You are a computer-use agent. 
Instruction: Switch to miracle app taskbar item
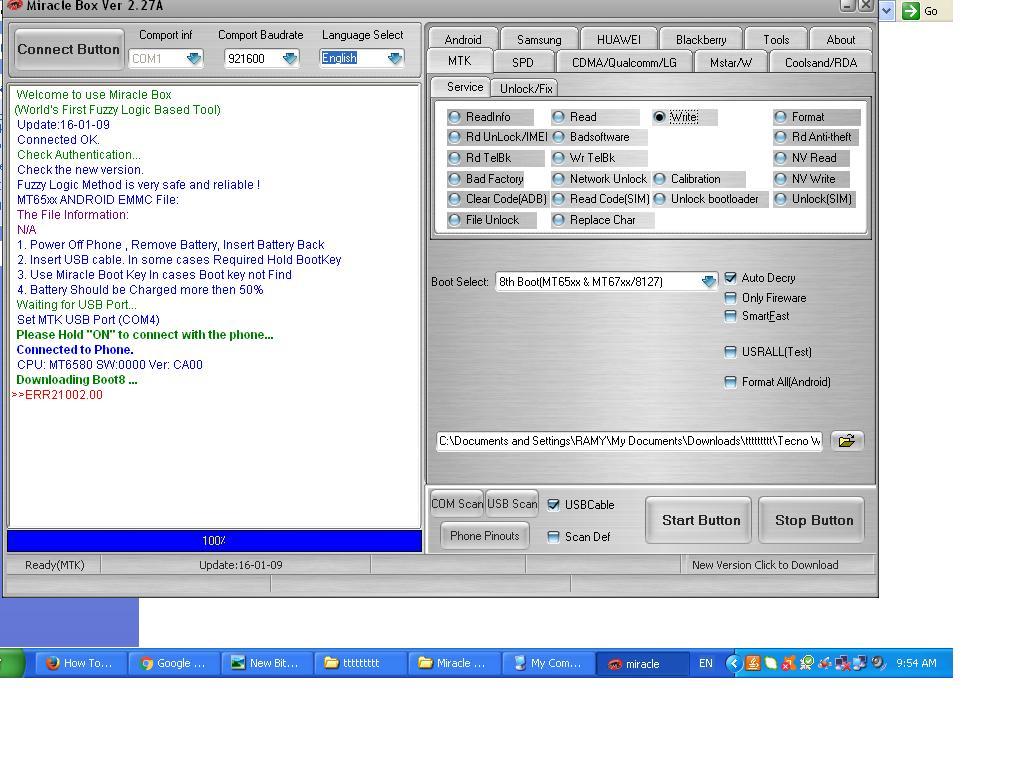641,664
